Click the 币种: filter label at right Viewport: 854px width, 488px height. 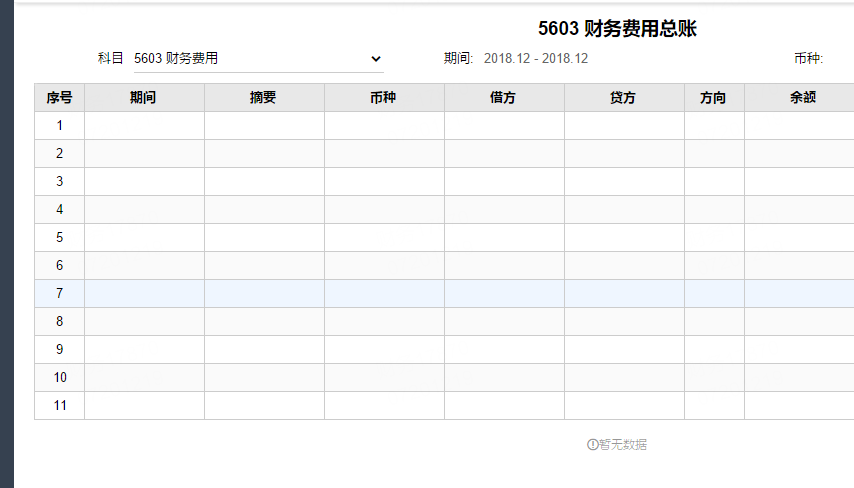coord(808,58)
